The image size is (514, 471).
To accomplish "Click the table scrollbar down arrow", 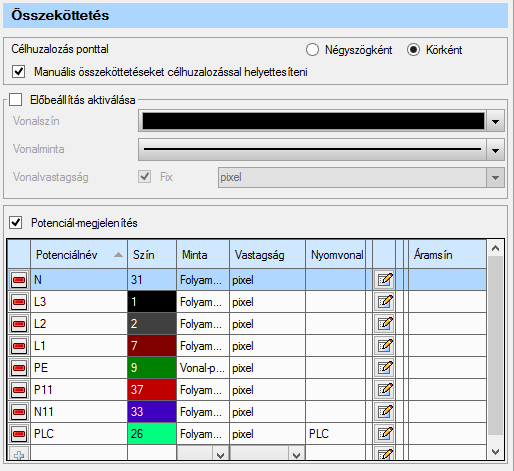I will (x=495, y=452).
